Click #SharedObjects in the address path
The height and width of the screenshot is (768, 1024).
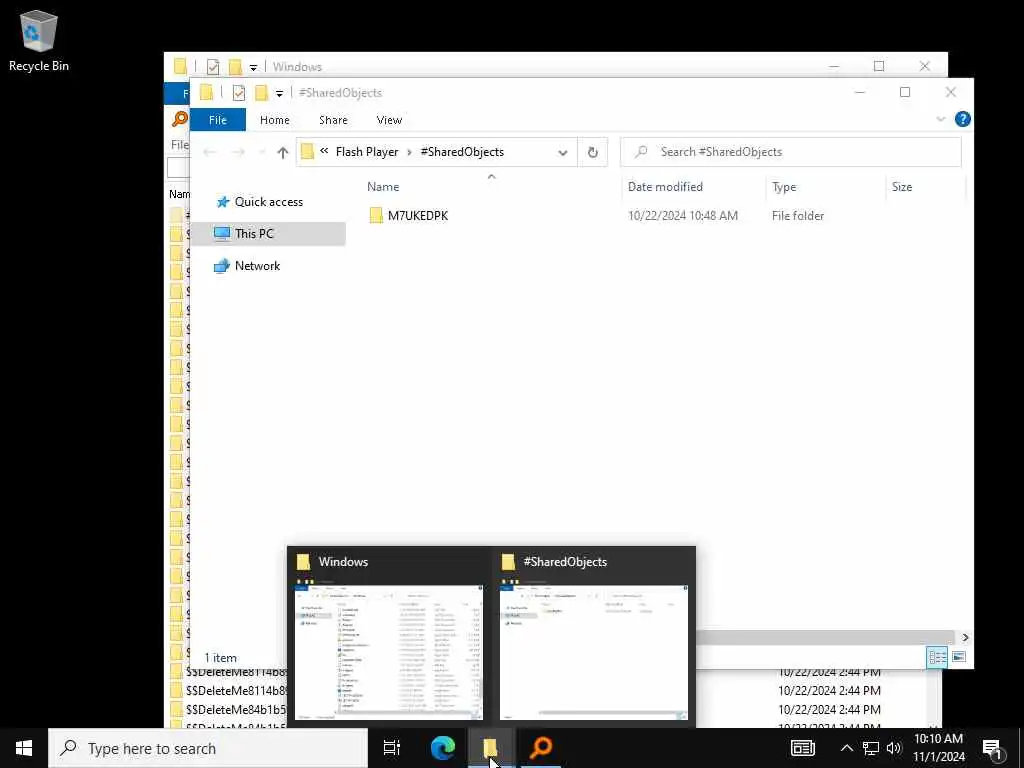pos(462,152)
